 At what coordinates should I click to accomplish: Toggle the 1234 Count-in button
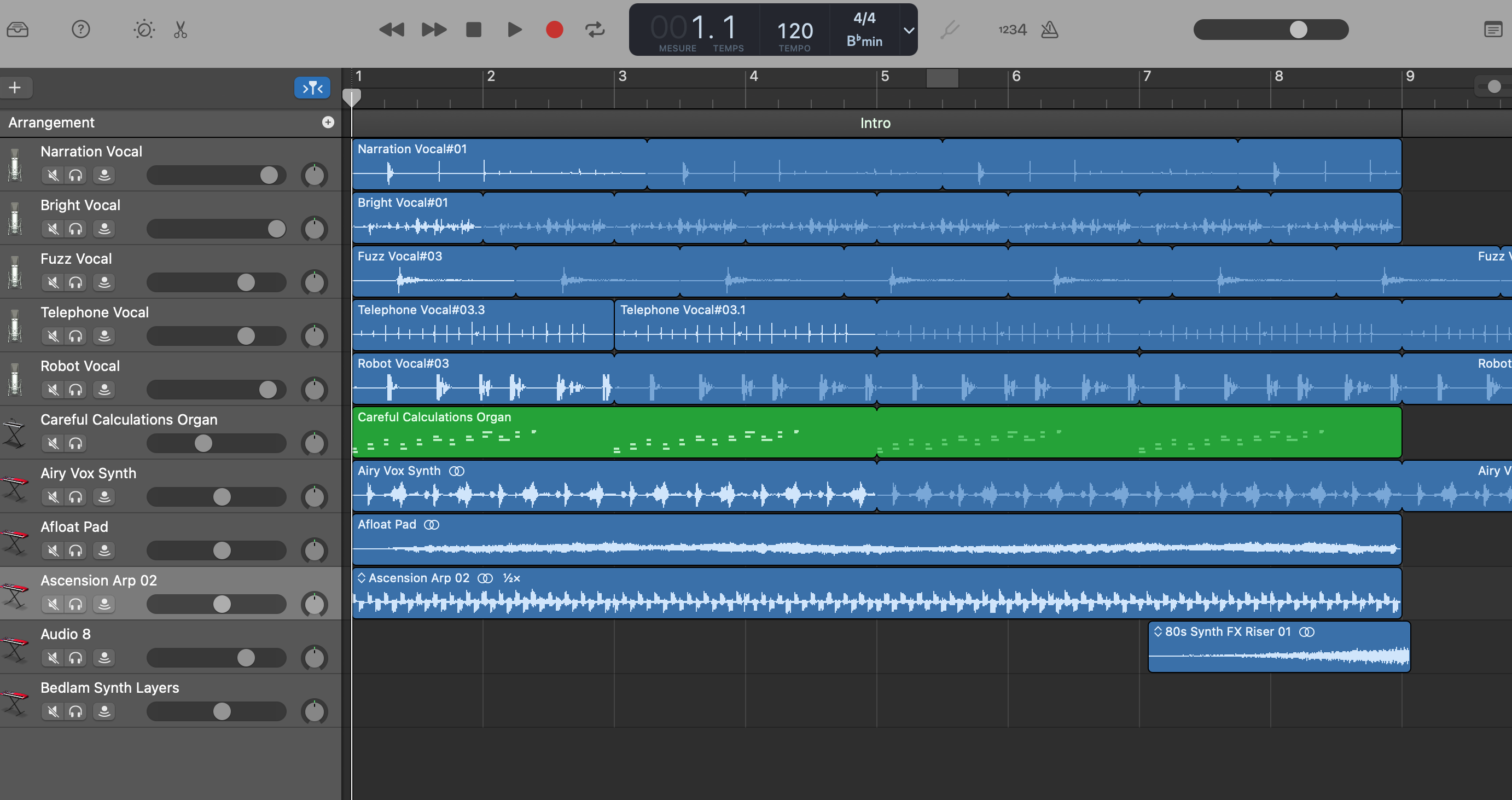coord(1013,30)
